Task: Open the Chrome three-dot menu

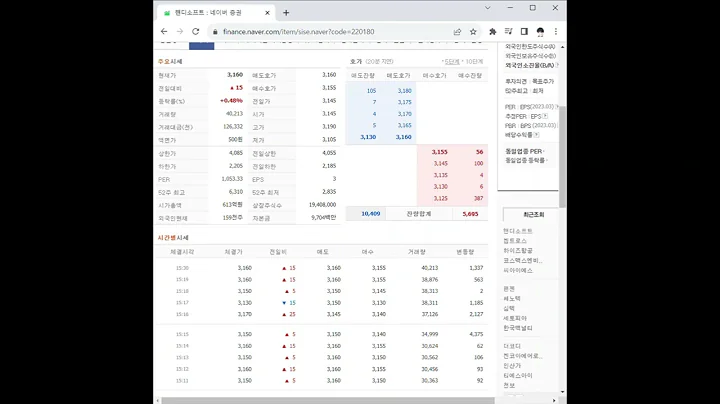Action: pos(556,32)
